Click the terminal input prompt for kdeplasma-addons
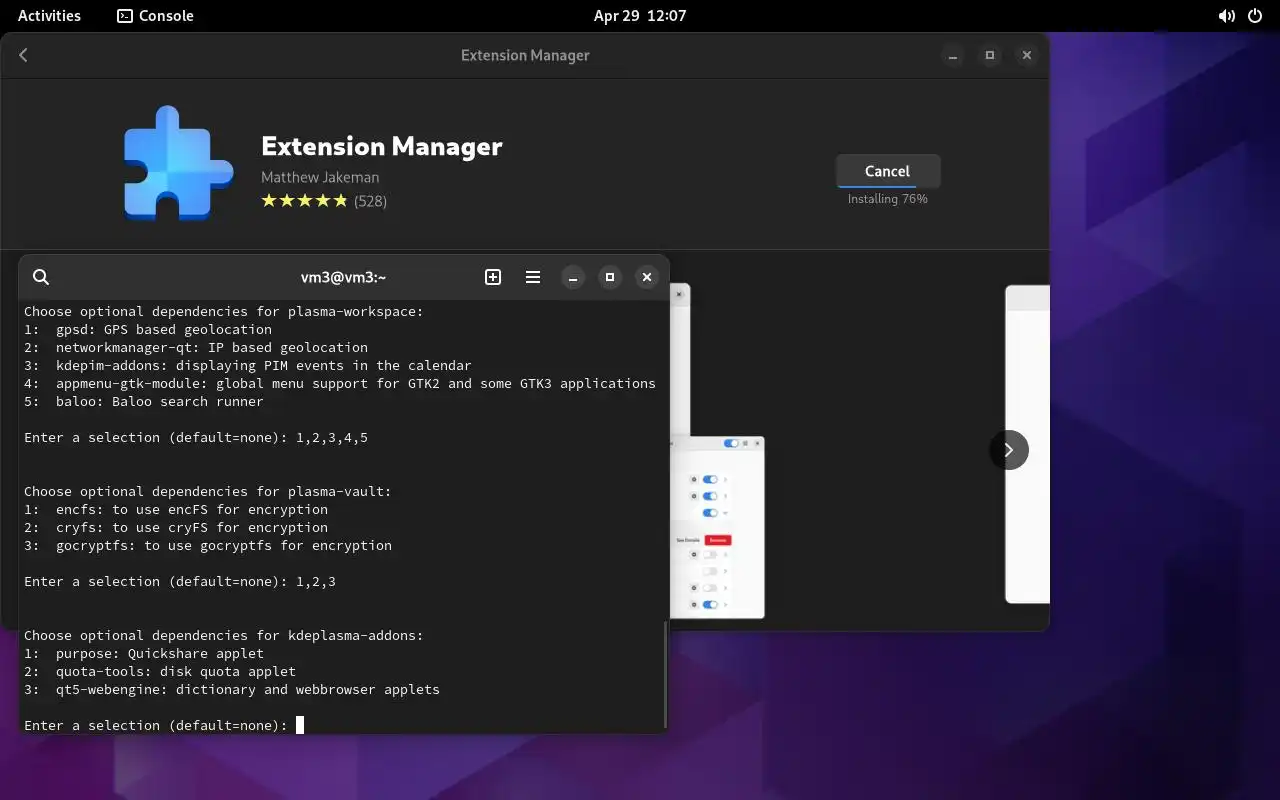Screen dimensions: 1280x800 pos(164,725)
